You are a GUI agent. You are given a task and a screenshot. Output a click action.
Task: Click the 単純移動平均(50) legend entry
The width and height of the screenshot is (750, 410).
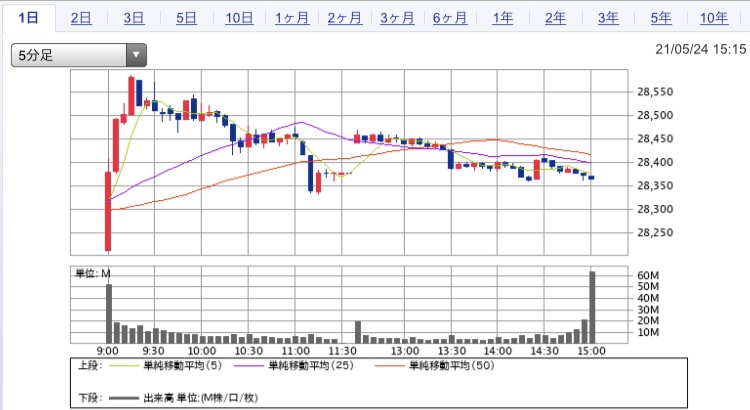(x=452, y=366)
